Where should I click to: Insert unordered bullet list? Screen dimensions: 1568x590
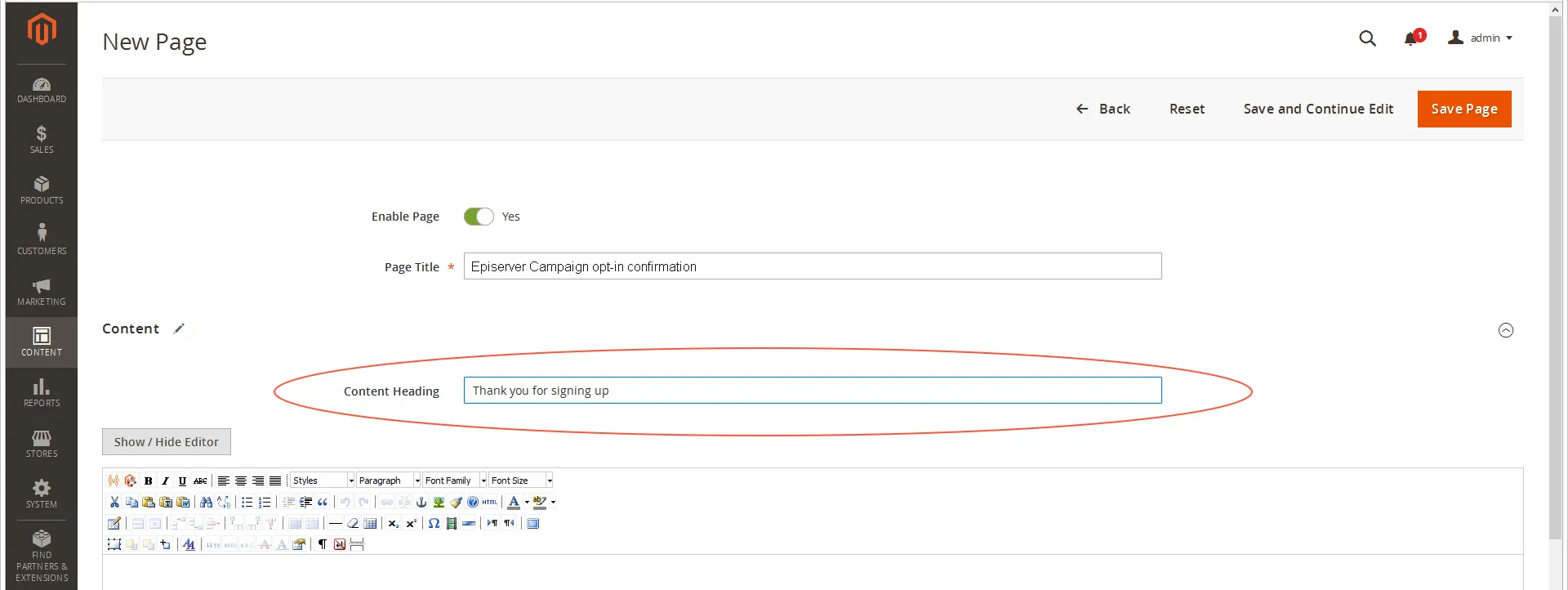[247, 502]
